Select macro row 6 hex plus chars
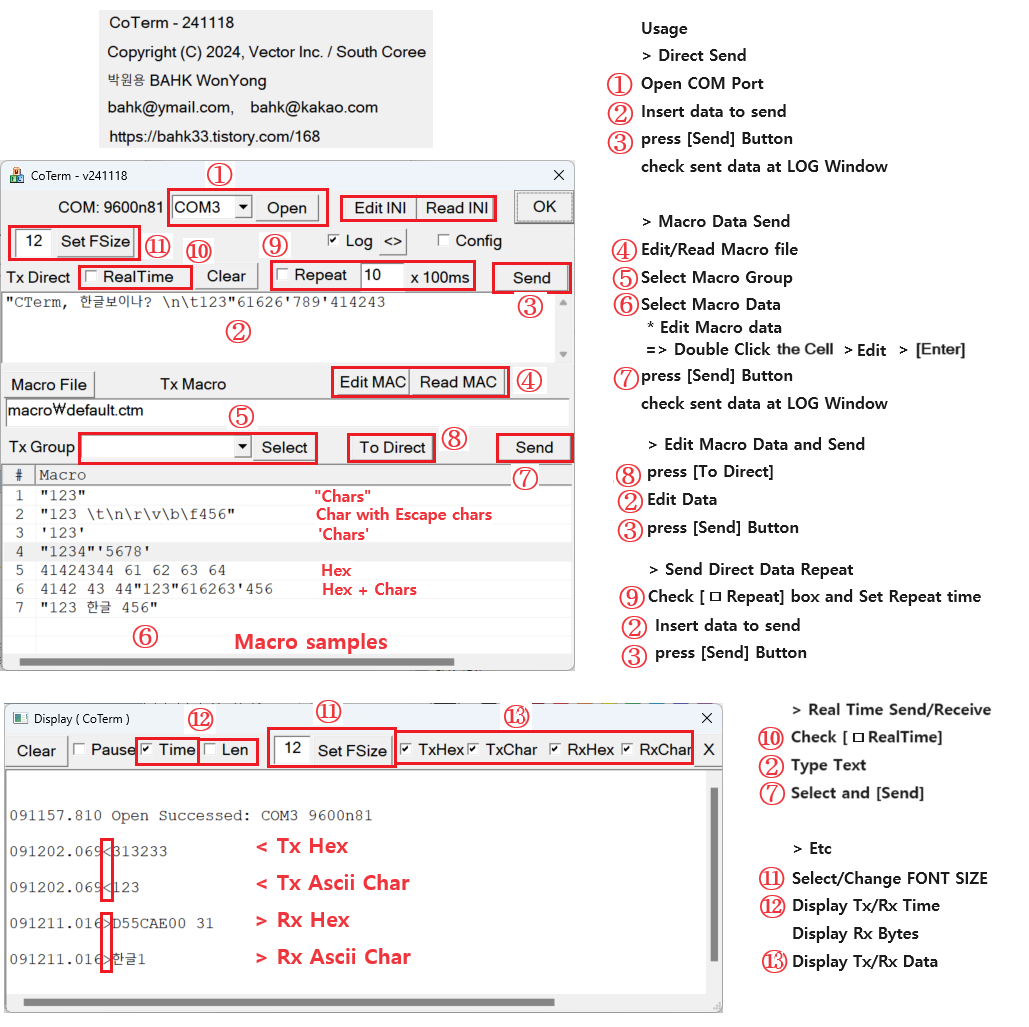The image size is (1029, 1027). (287, 589)
